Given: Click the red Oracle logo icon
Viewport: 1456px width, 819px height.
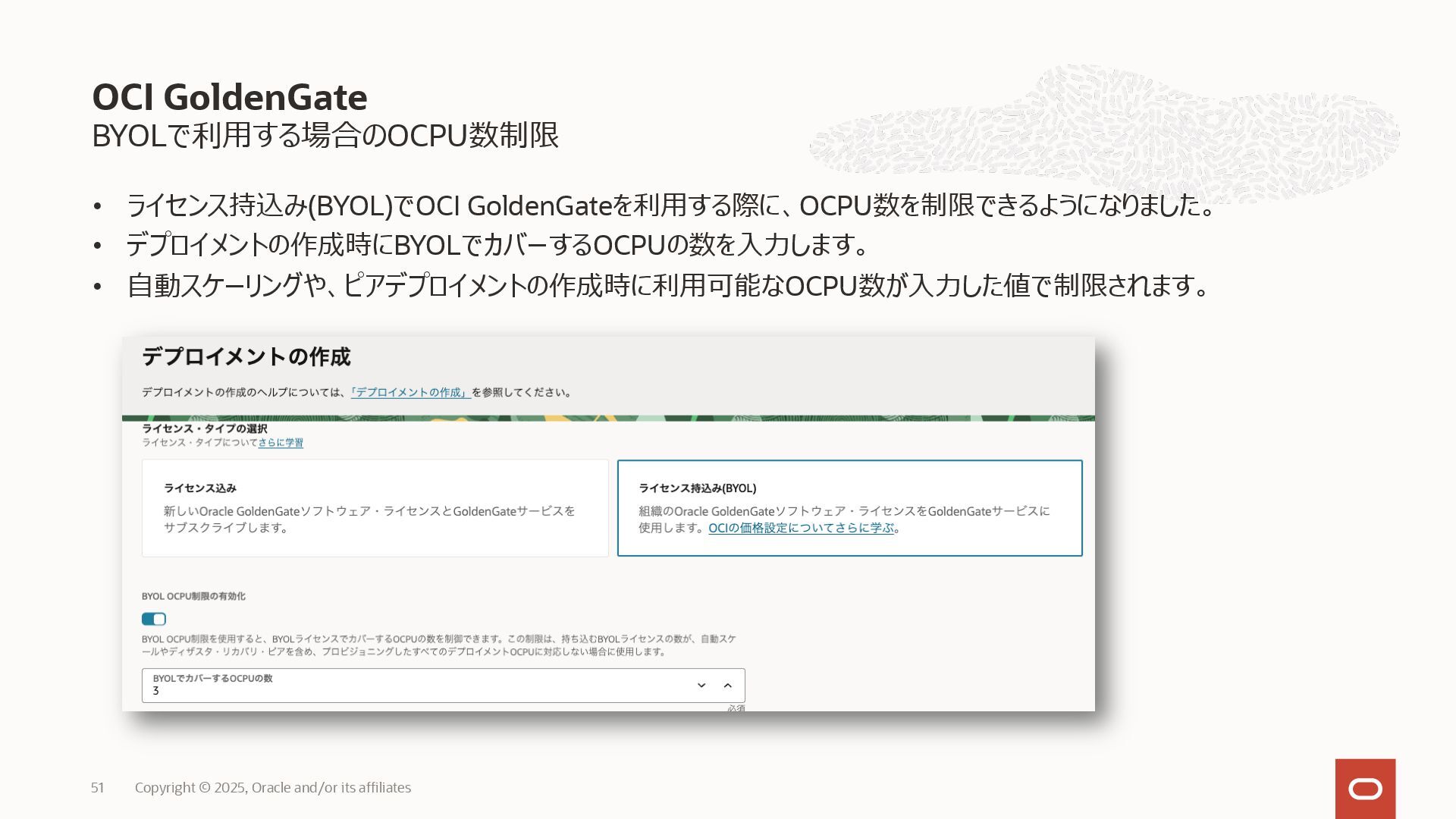Looking at the screenshot, I should (x=1366, y=789).
